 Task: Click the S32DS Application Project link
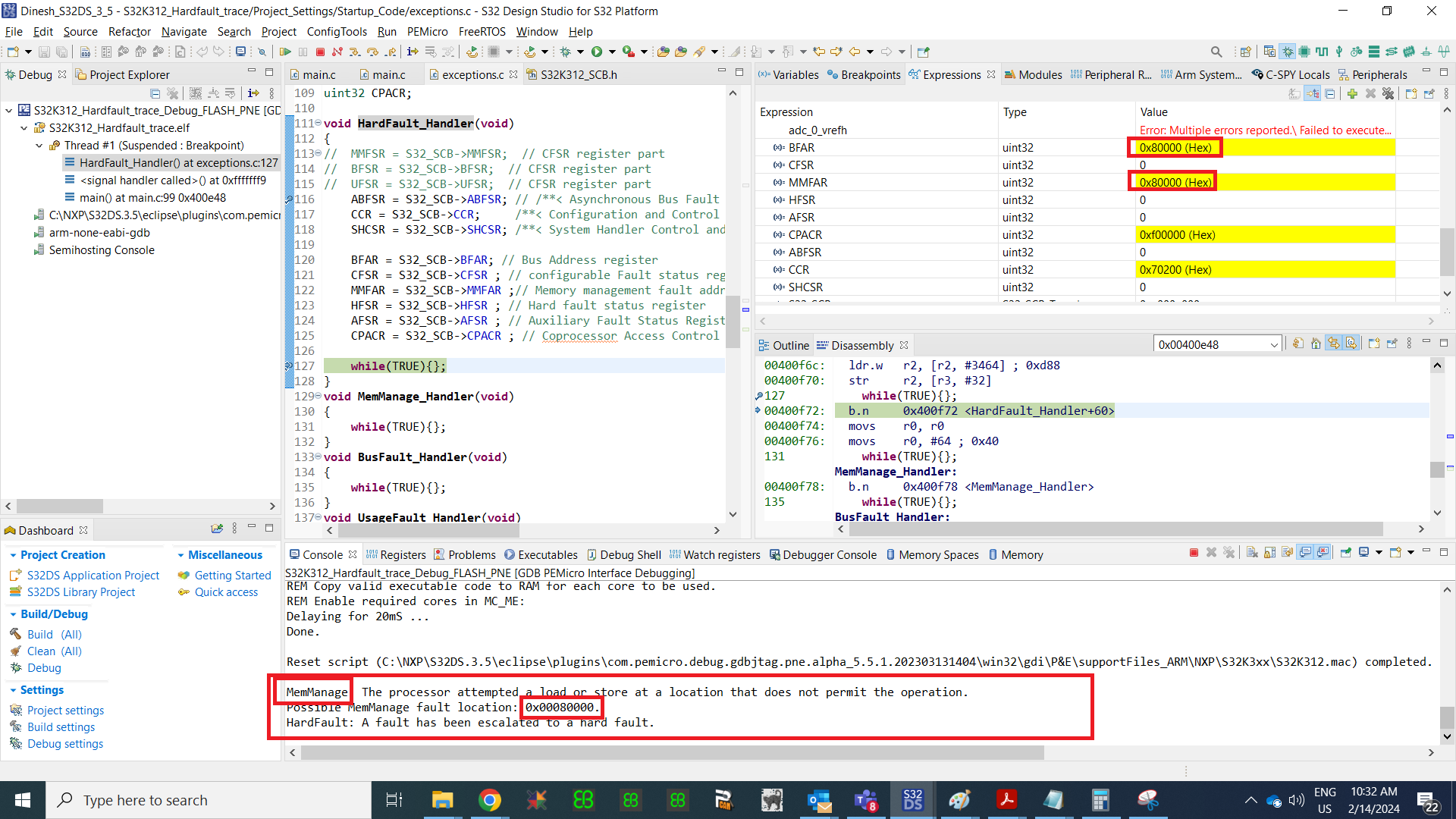pos(93,576)
